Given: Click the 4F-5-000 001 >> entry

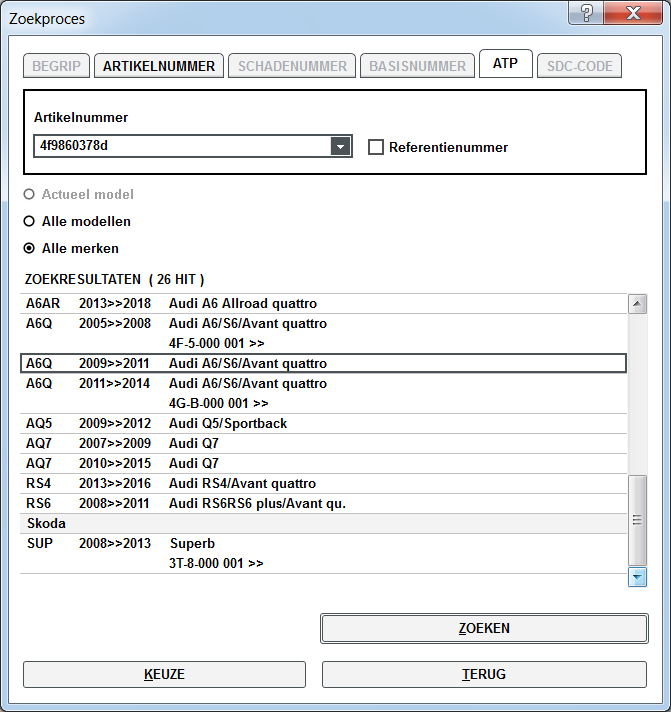Looking at the screenshot, I should click(x=217, y=343).
